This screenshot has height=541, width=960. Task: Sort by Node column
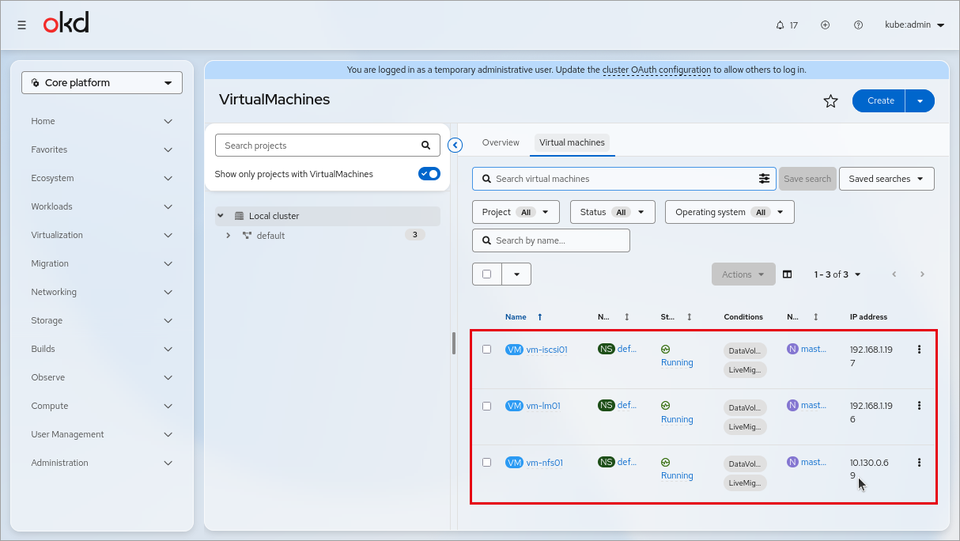pyautogui.click(x=816, y=317)
